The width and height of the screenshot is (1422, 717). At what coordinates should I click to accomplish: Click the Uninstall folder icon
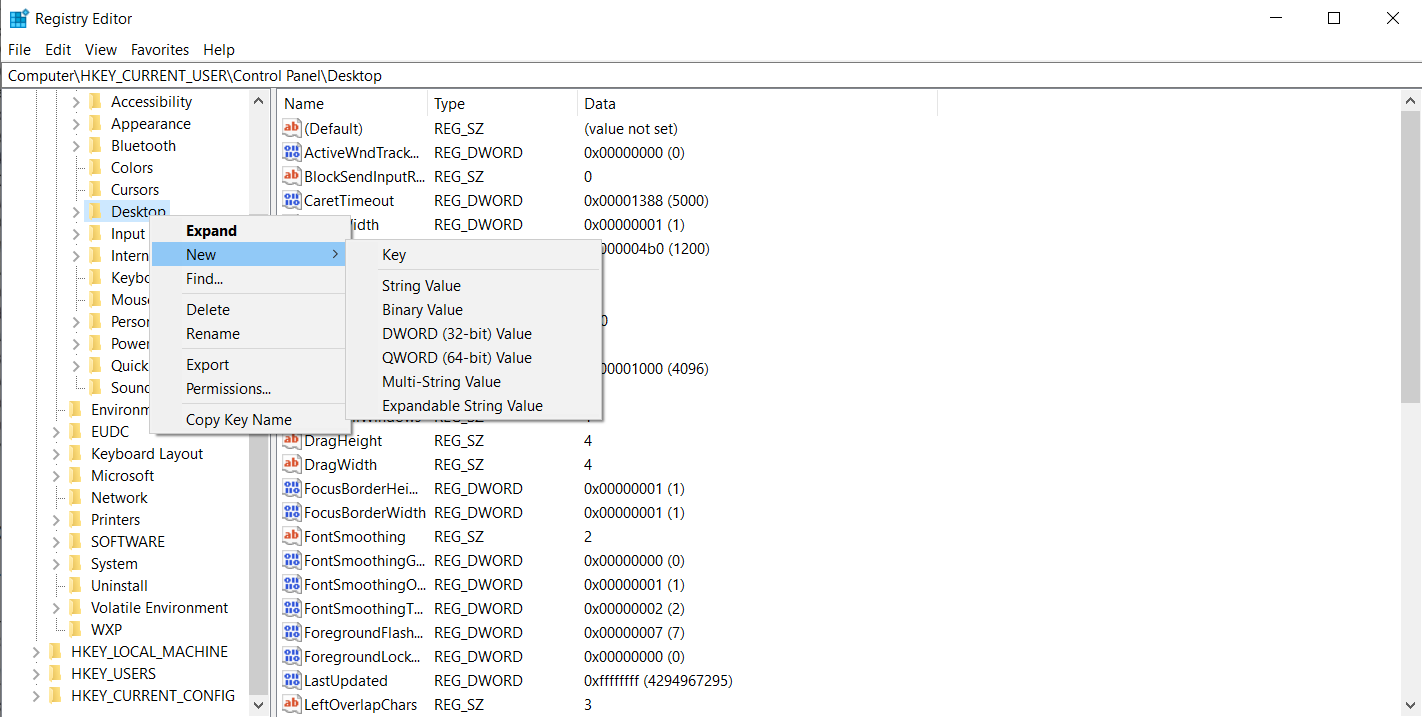tap(76, 585)
